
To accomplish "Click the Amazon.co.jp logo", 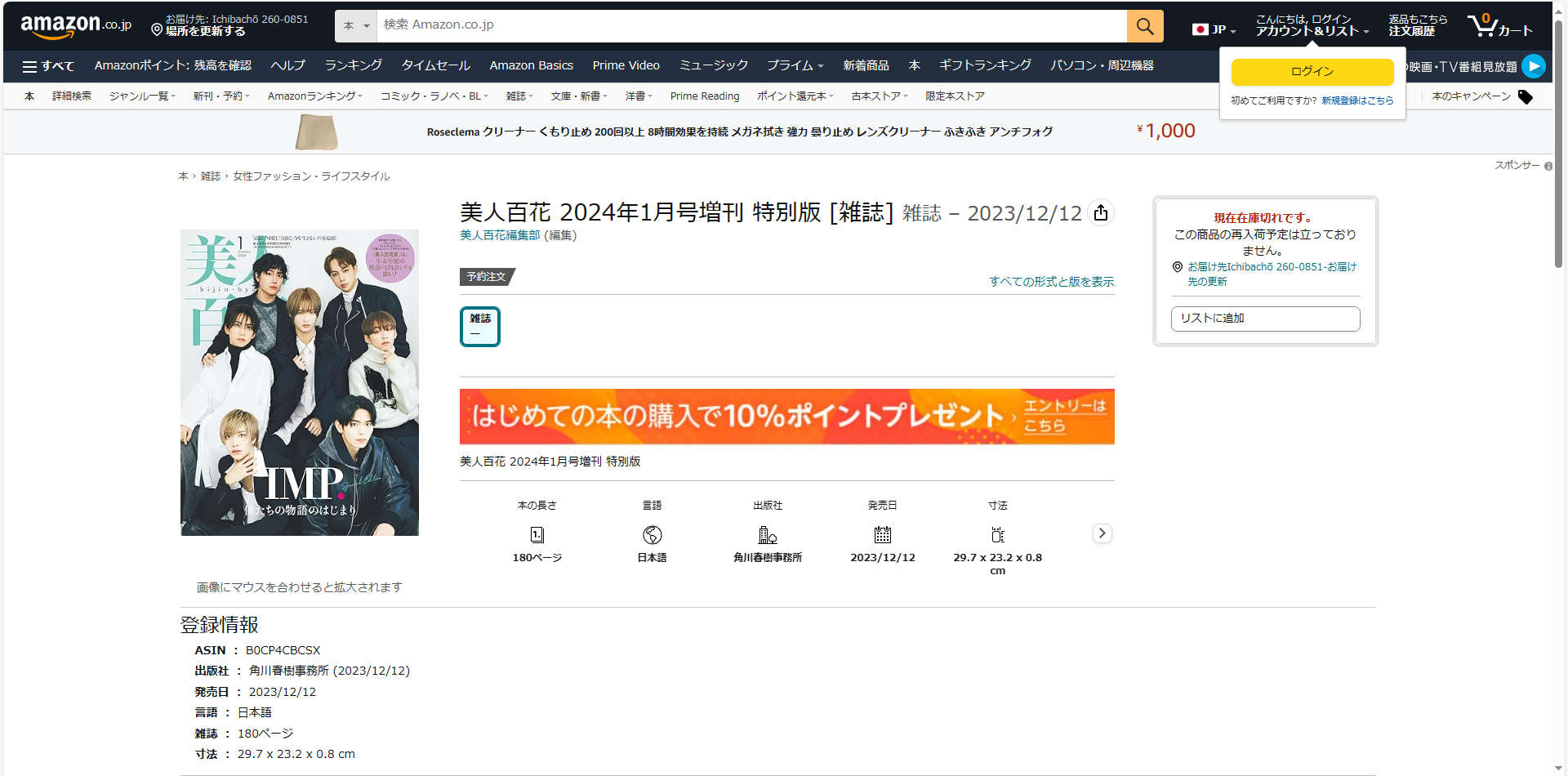I will pos(76,26).
